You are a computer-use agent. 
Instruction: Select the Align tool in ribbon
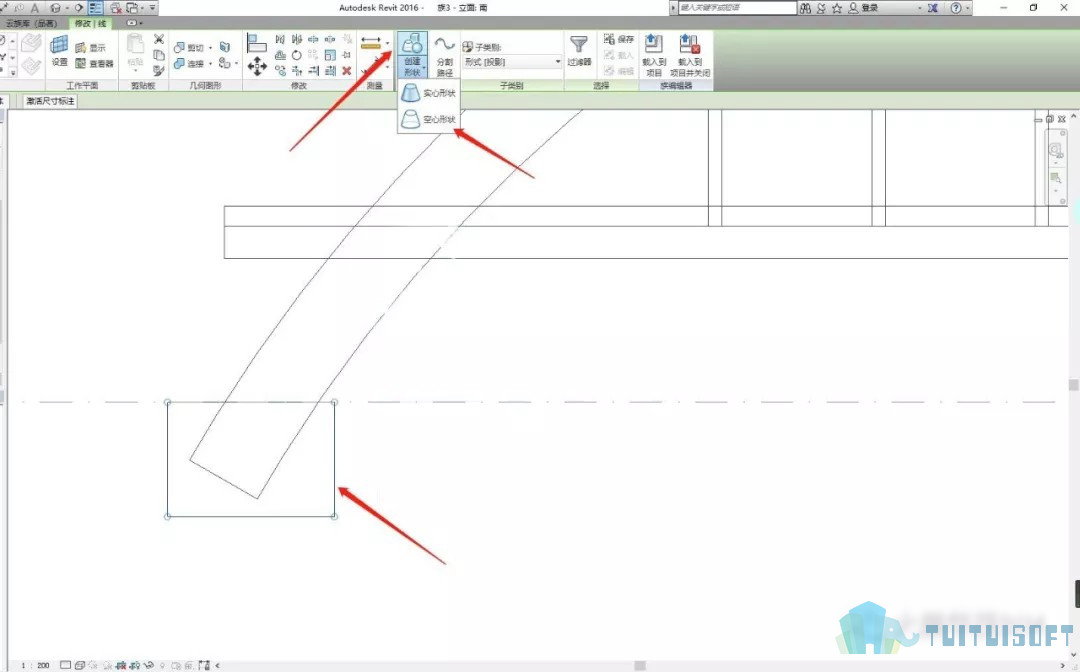point(257,43)
